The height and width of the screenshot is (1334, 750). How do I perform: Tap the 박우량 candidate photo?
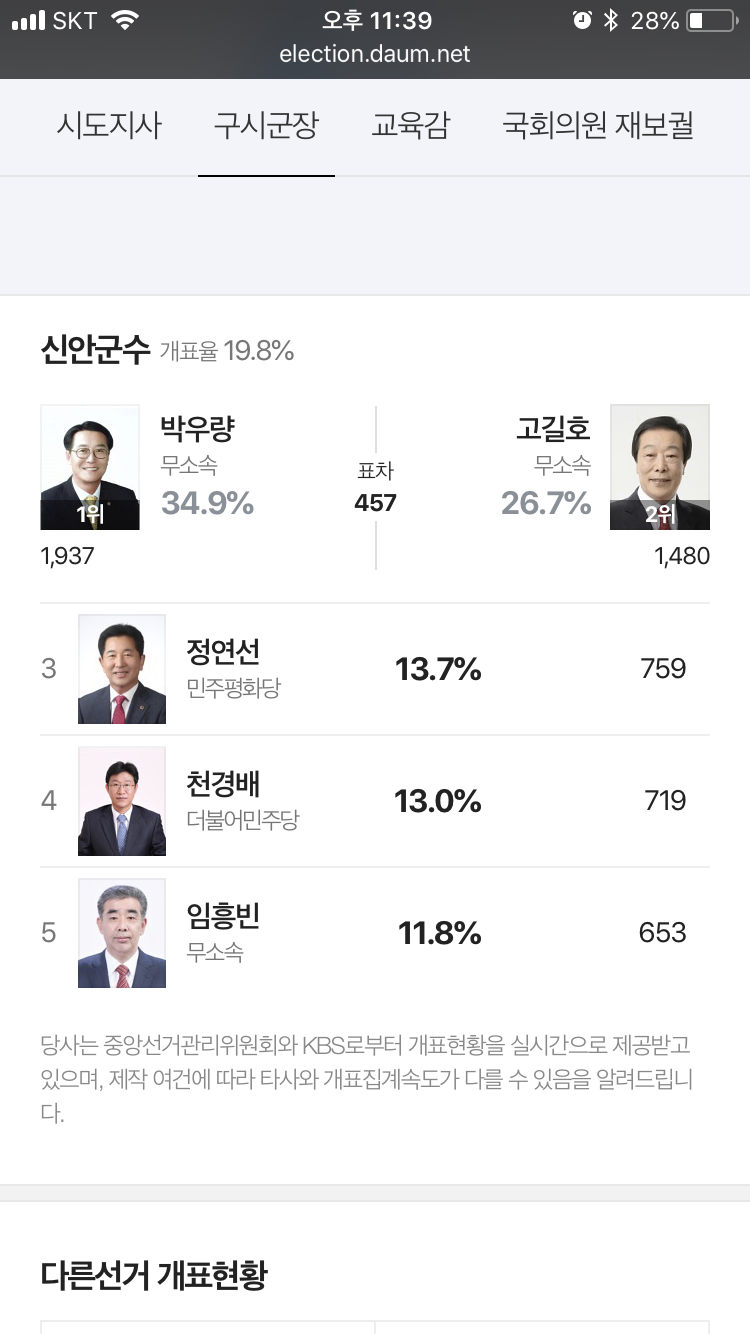click(90, 467)
